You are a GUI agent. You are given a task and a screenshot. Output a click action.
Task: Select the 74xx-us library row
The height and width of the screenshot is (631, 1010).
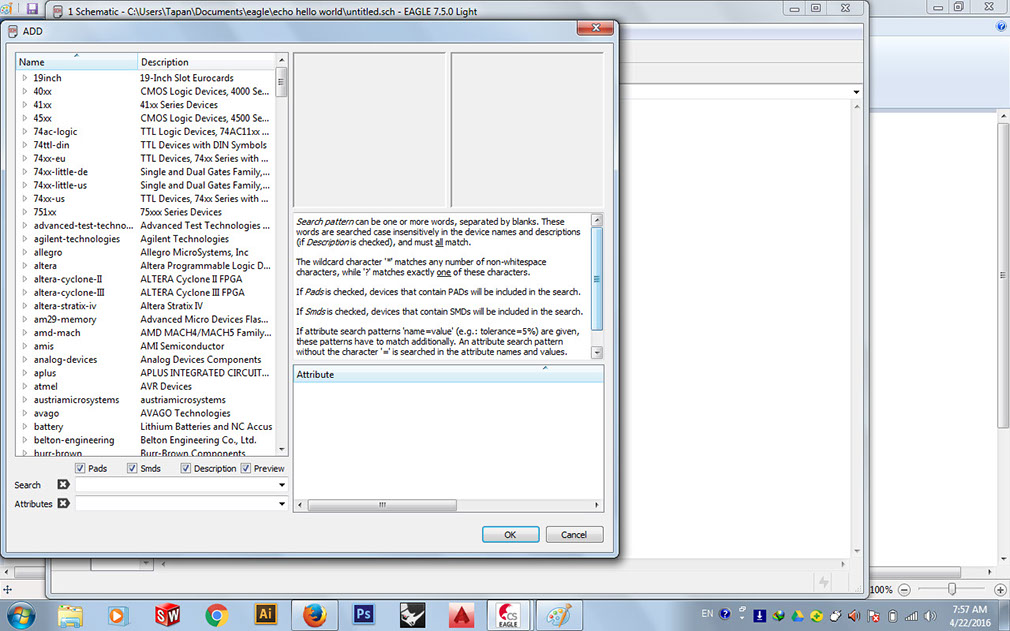point(146,198)
